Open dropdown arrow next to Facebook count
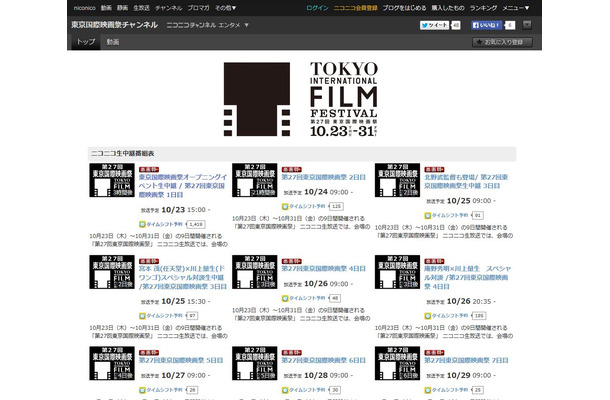The image size is (610, 400). point(527,25)
